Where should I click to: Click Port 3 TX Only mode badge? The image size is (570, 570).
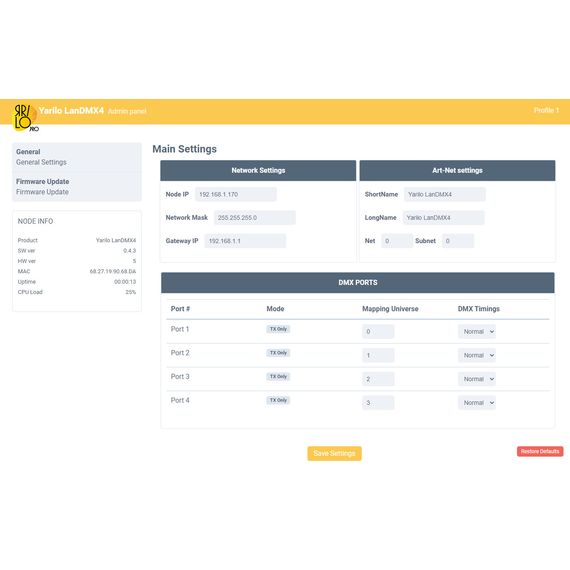pyautogui.click(x=278, y=376)
